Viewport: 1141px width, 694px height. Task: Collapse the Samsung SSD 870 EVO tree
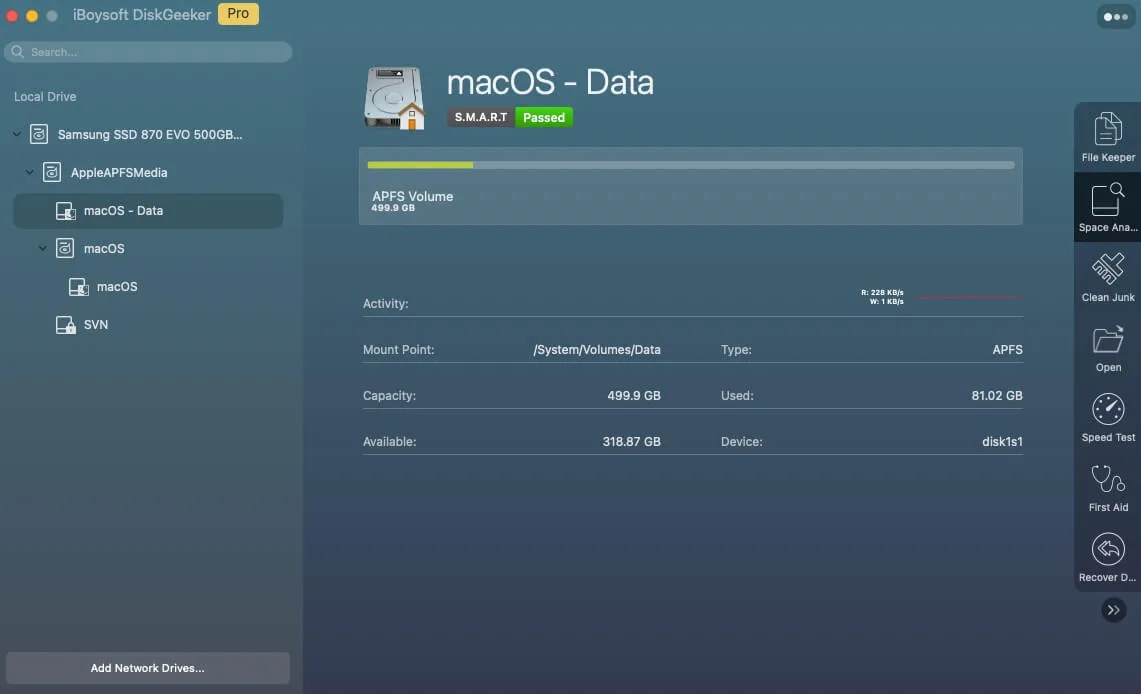[x=17, y=134]
